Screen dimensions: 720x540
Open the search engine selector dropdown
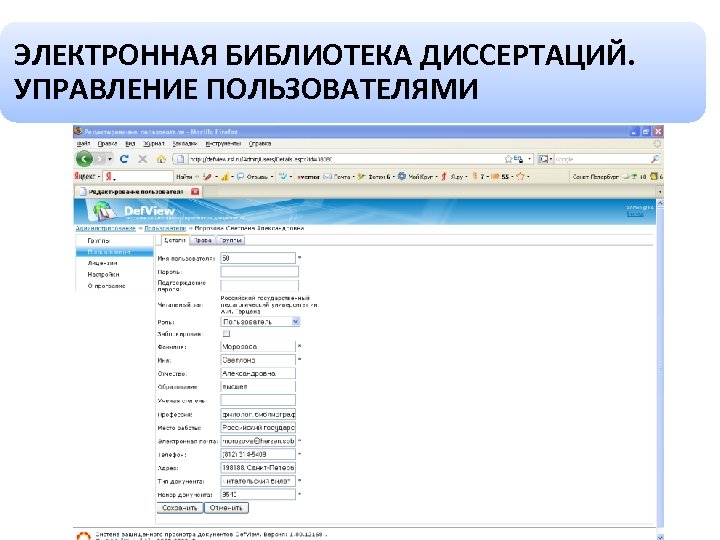tap(546, 159)
